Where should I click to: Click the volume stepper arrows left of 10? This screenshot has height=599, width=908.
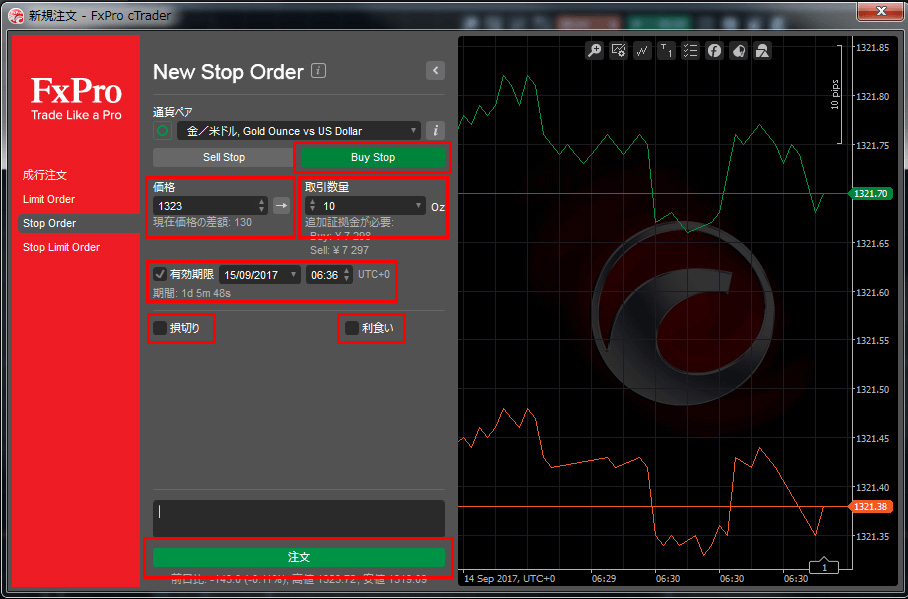pos(313,206)
